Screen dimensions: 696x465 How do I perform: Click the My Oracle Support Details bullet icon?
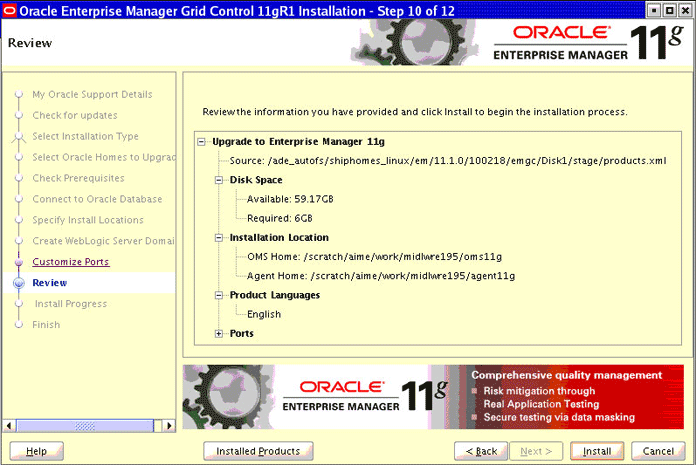click(19, 95)
